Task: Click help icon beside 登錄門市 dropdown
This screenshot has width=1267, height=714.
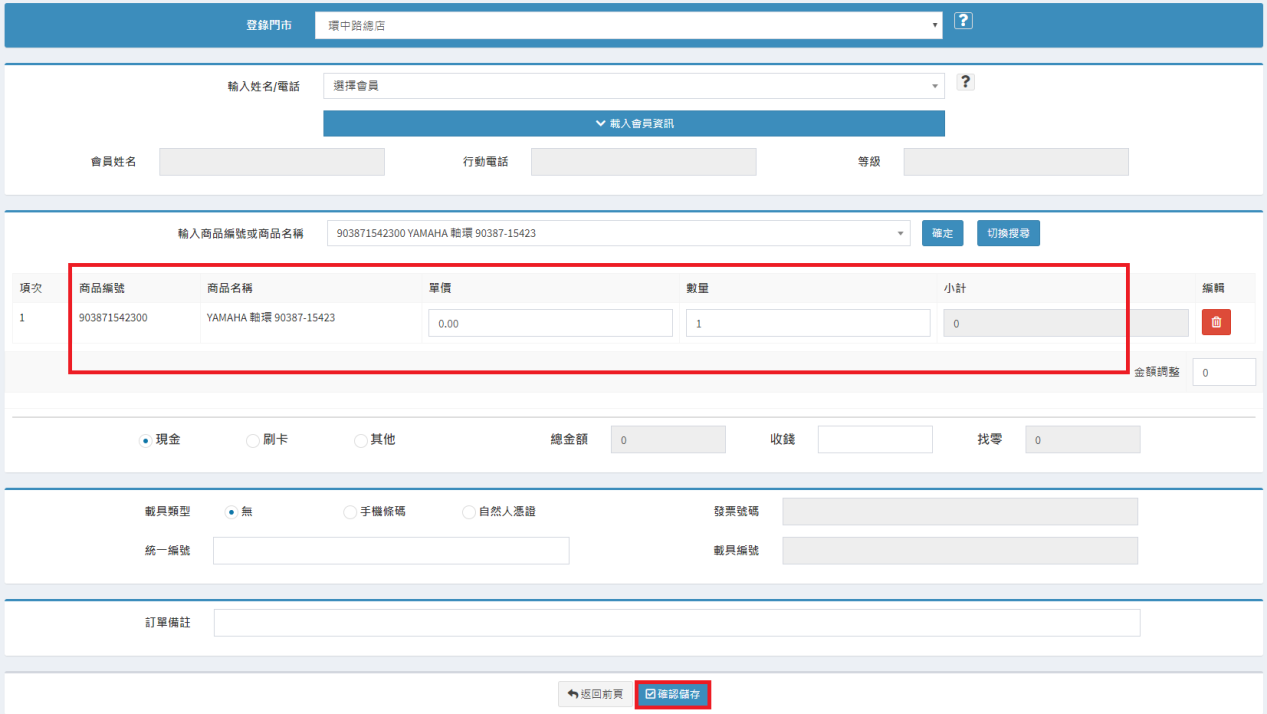Action: (963, 21)
